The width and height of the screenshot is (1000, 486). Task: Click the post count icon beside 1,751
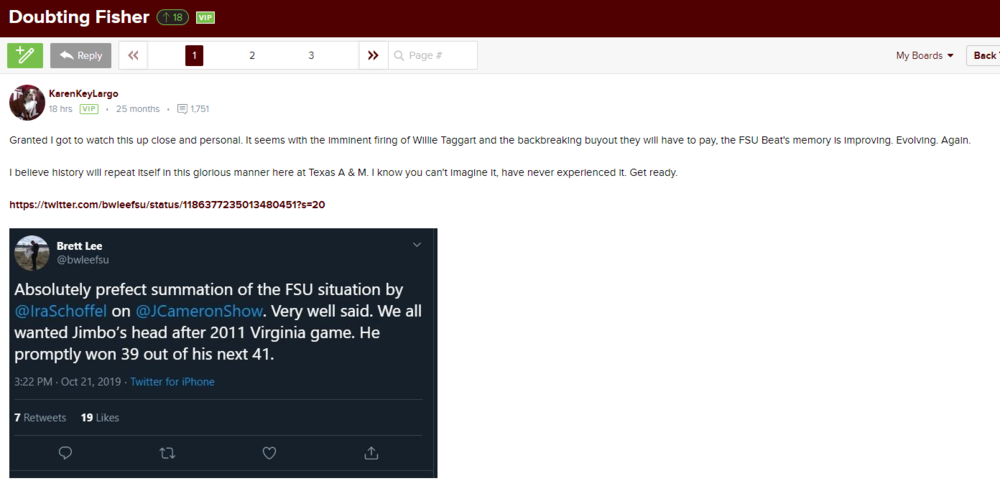pos(182,109)
